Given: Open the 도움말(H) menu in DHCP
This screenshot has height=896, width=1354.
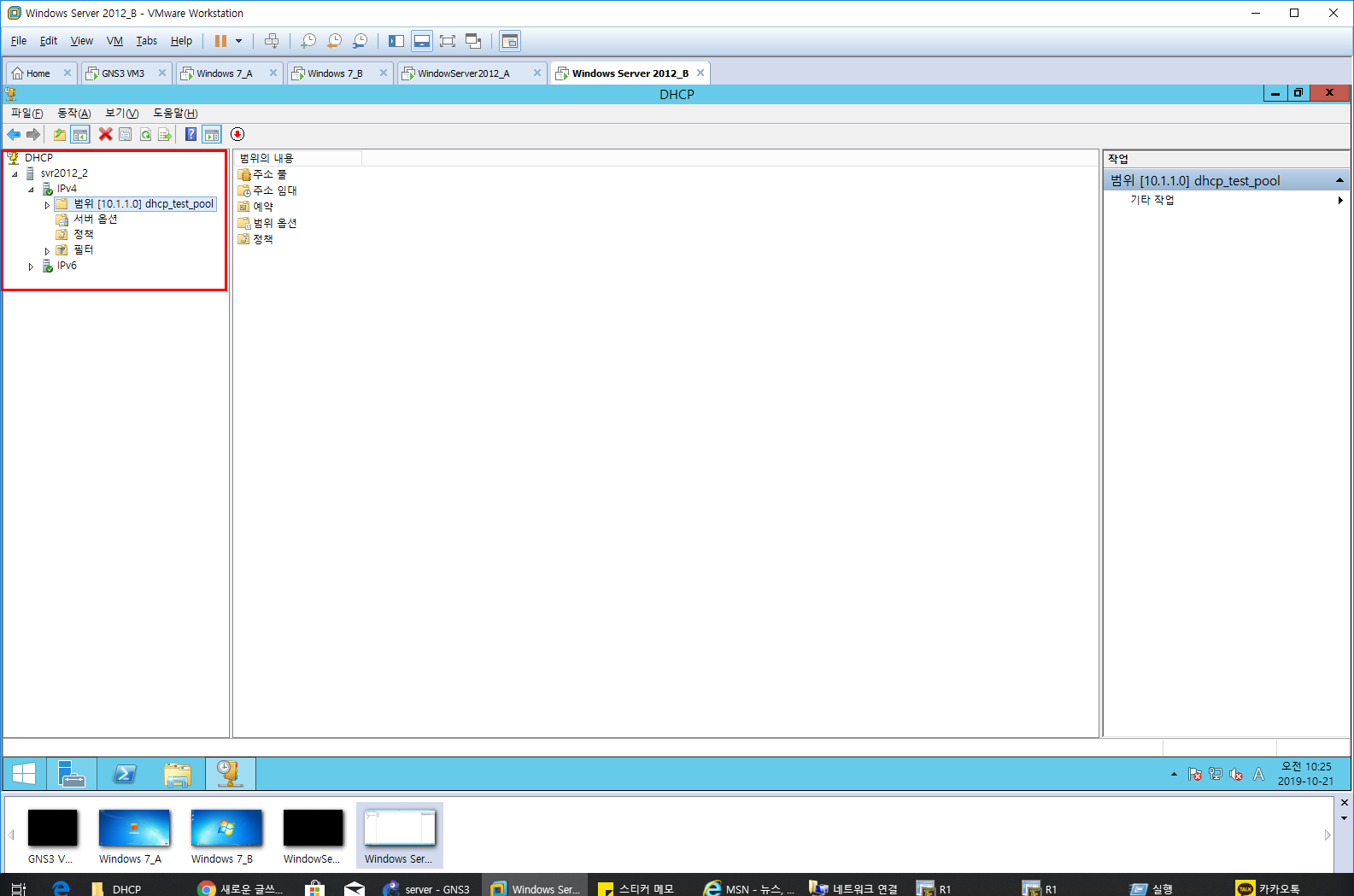Looking at the screenshot, I should tap(175, 113).
